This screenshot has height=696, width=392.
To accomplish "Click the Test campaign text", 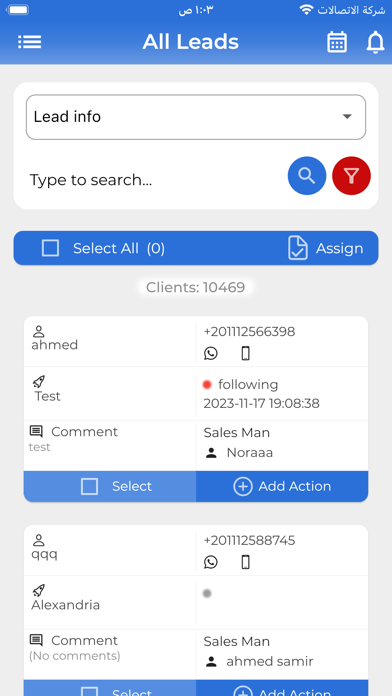I will coord(48,396).
